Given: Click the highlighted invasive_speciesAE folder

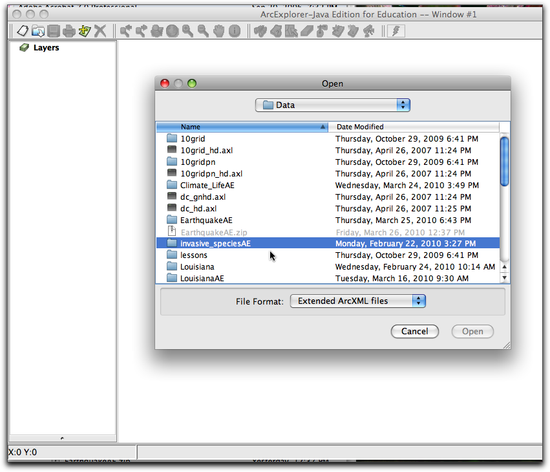Looking at the screenshot, I should point(328,243).
